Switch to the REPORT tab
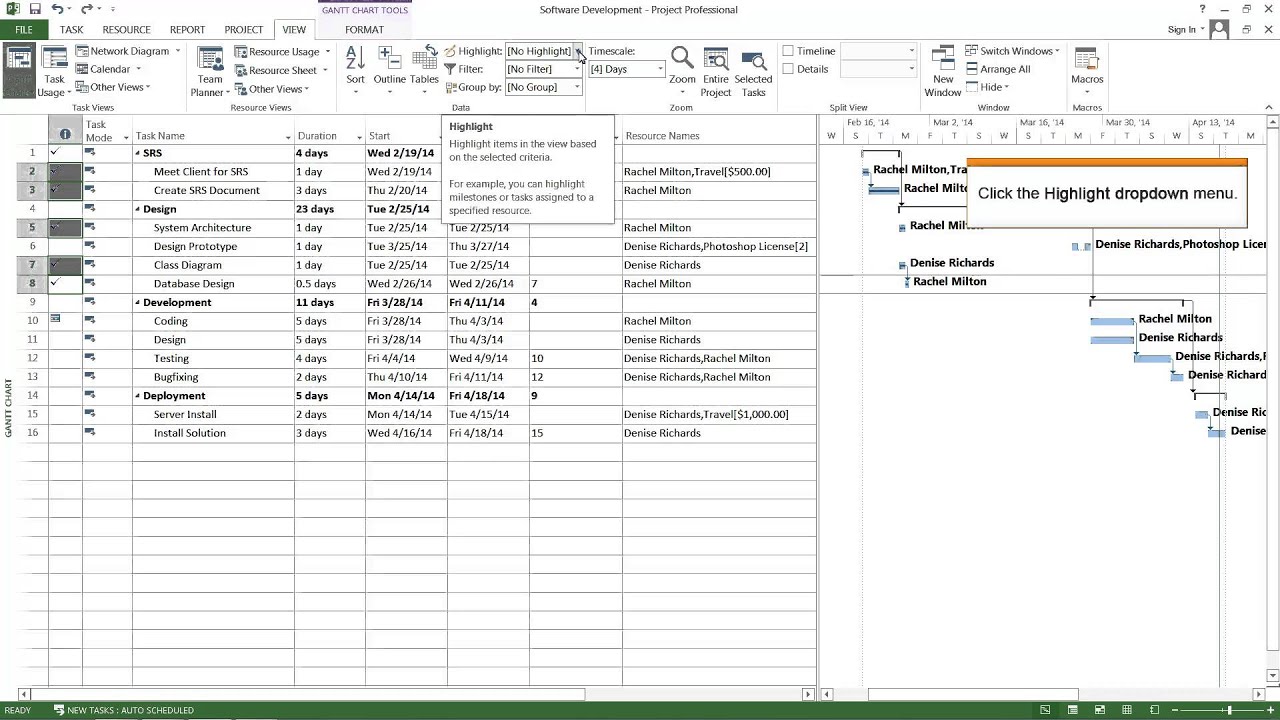 (x=187, y=29)
